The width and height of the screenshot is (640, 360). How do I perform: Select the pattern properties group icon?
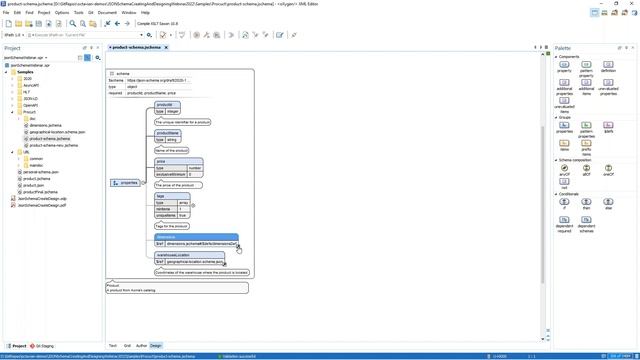(586, 130)
